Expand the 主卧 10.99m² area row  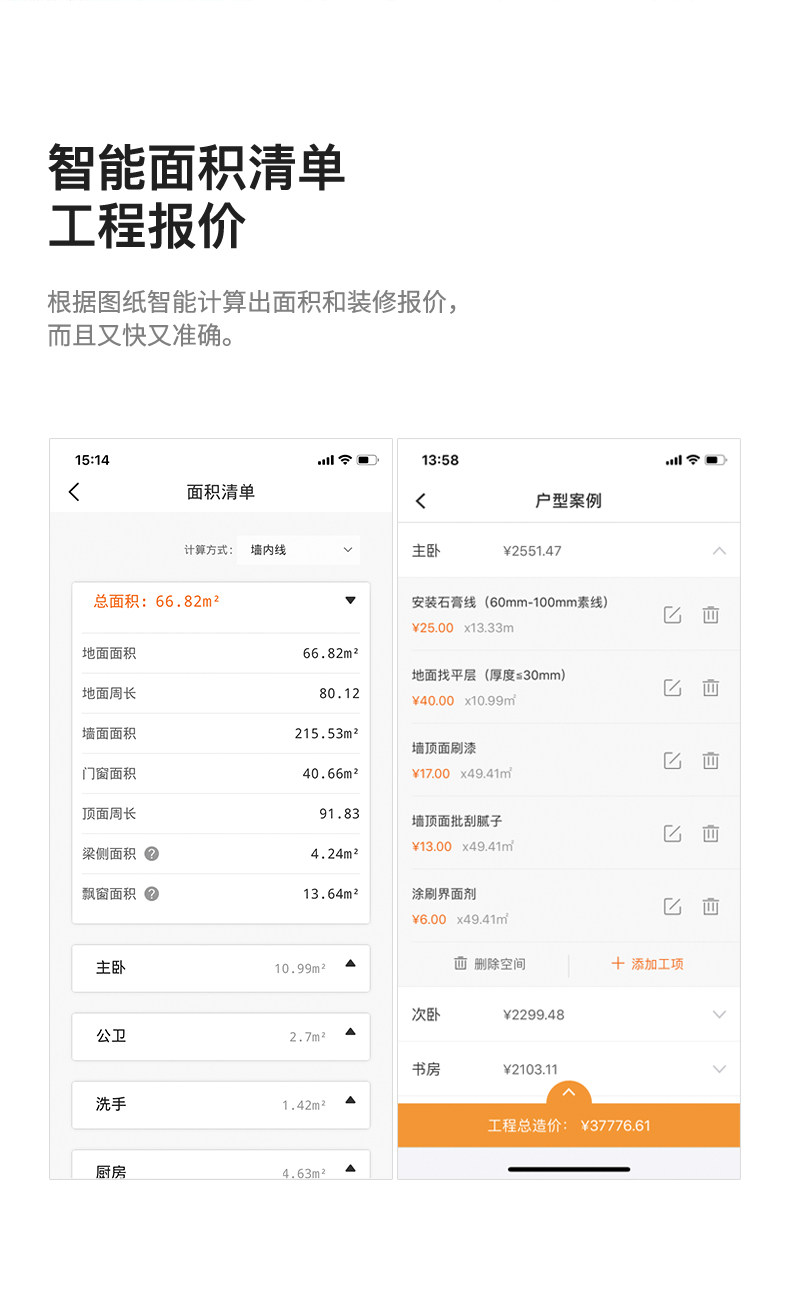coord(221,968)
